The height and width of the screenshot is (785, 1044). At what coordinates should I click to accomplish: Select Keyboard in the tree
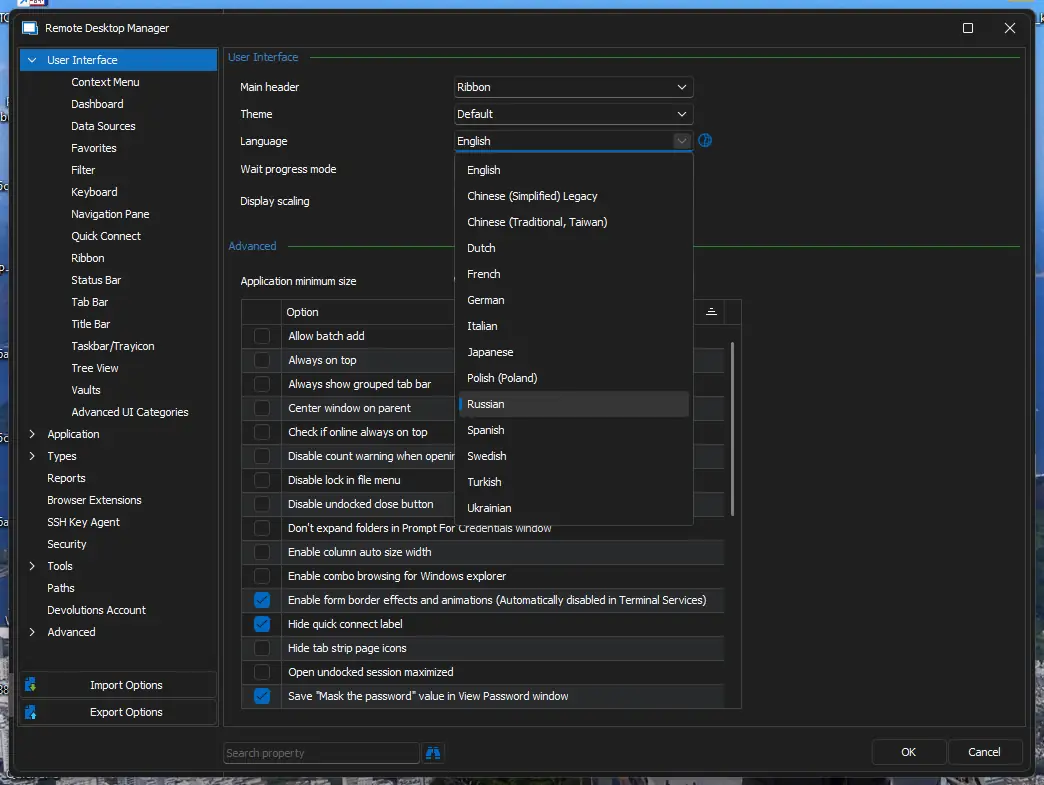coord(94,192)
